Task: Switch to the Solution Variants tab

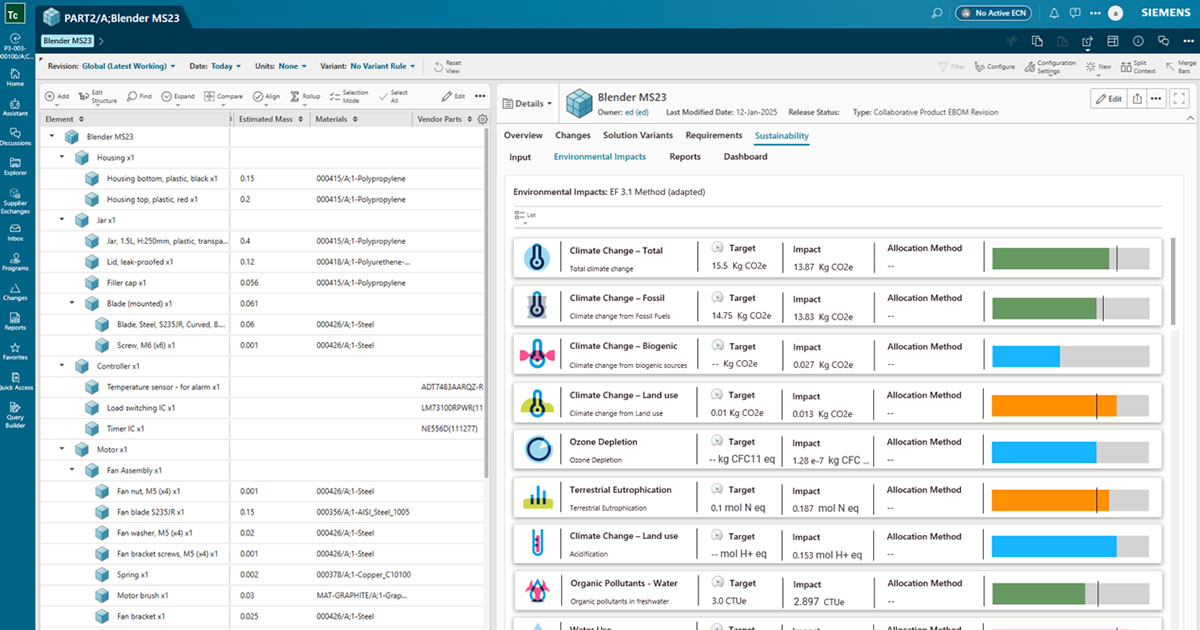Action: click(638, 135)
